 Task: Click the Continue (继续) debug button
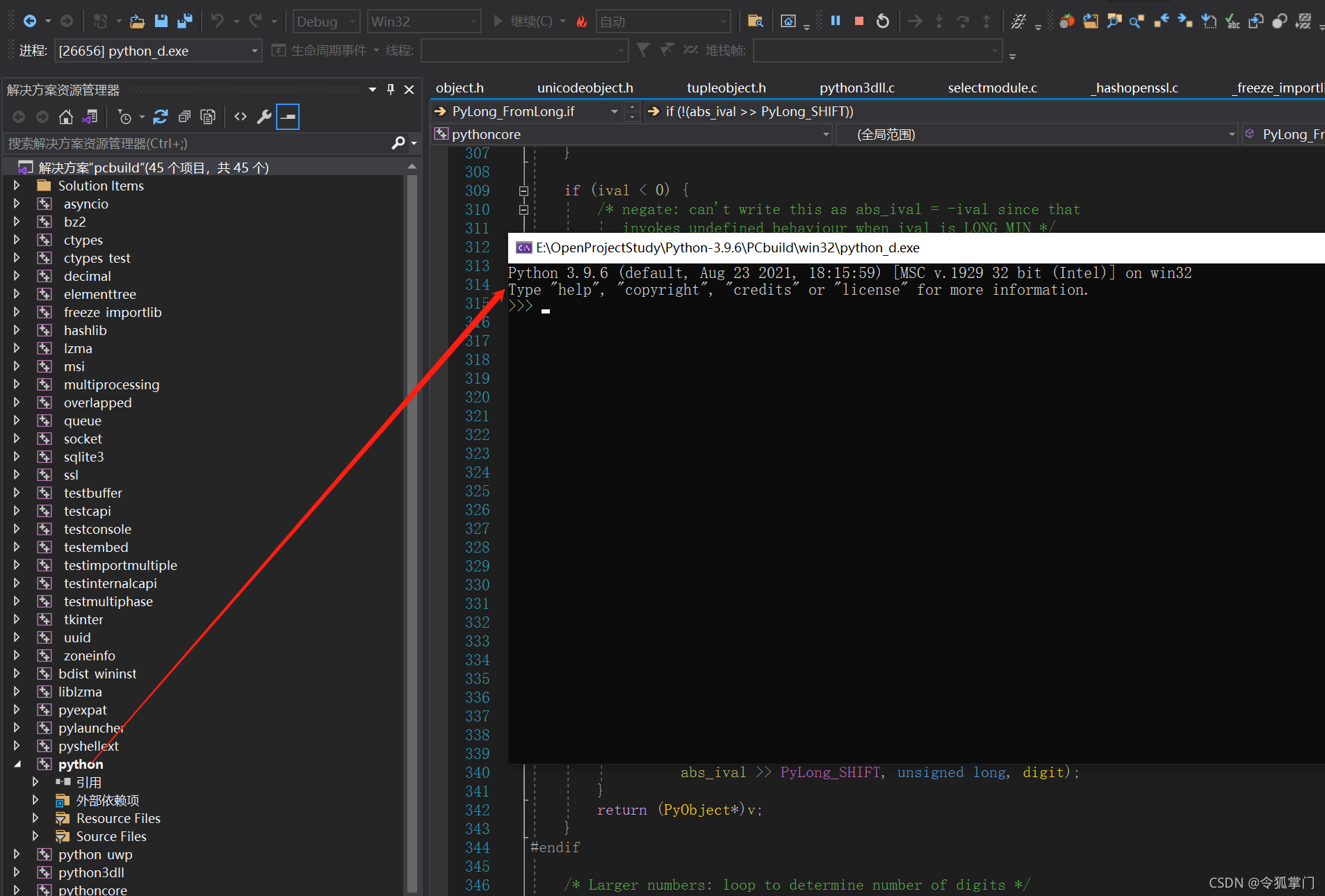pos(524,22)
